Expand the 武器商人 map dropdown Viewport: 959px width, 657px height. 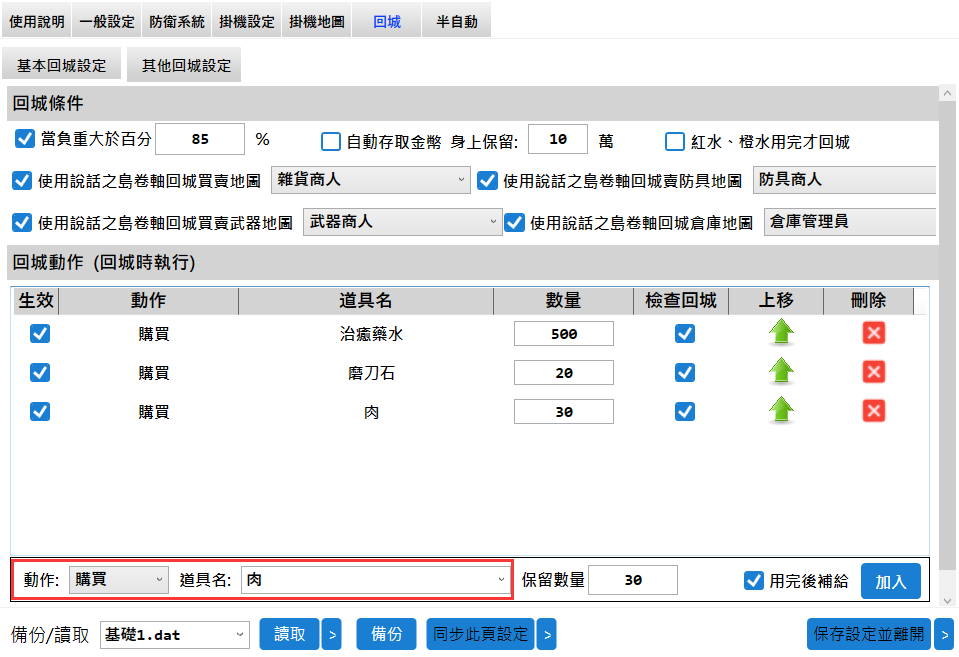402,222
